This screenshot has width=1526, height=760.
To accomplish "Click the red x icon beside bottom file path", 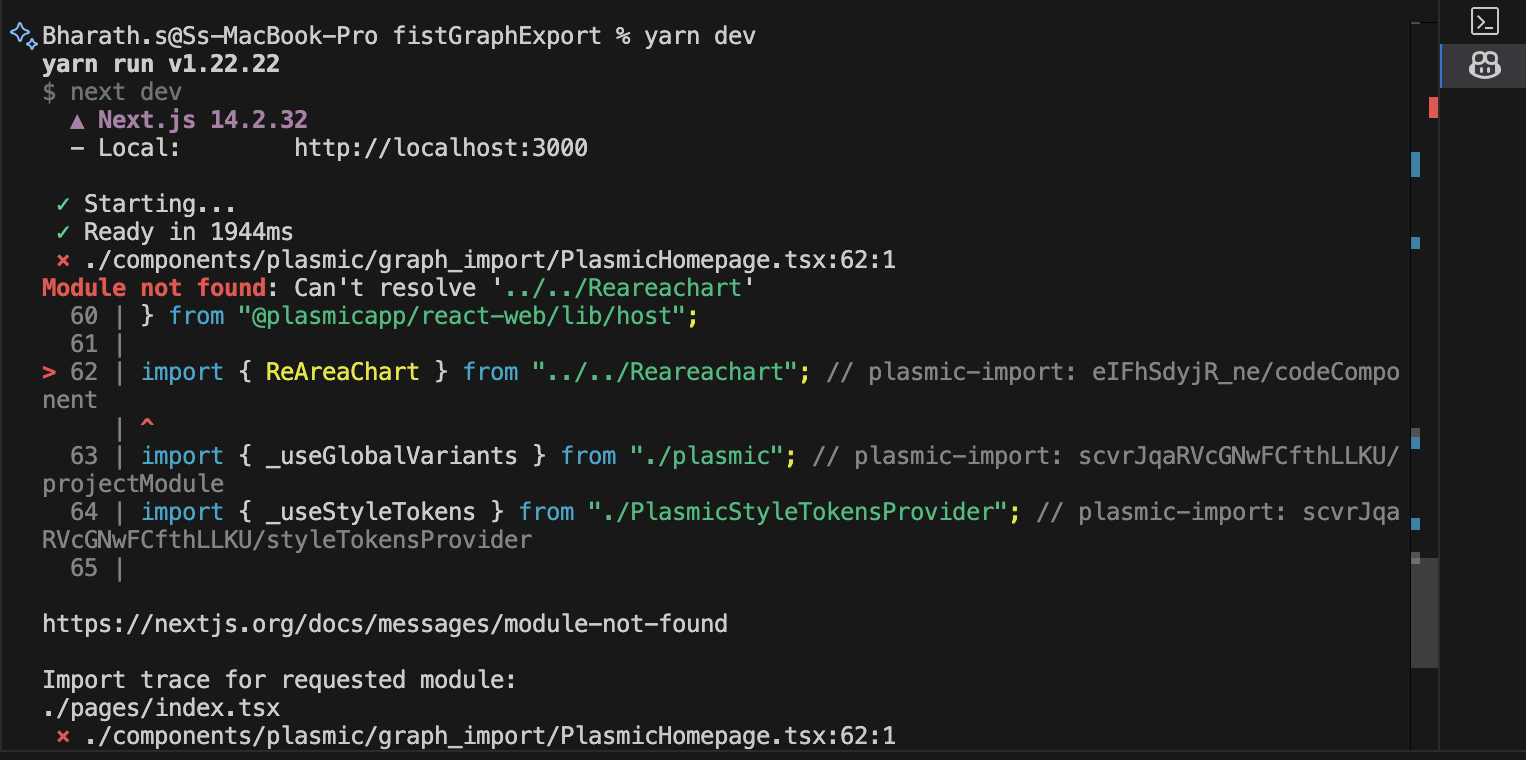I will [63, 736].
